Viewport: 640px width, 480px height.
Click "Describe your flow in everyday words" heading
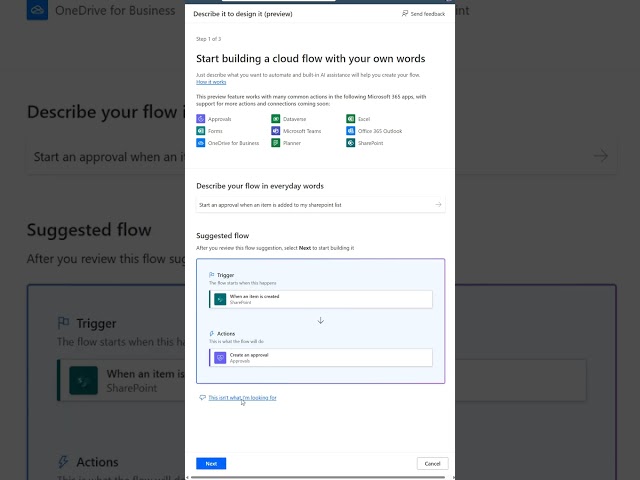pos(260,186)
